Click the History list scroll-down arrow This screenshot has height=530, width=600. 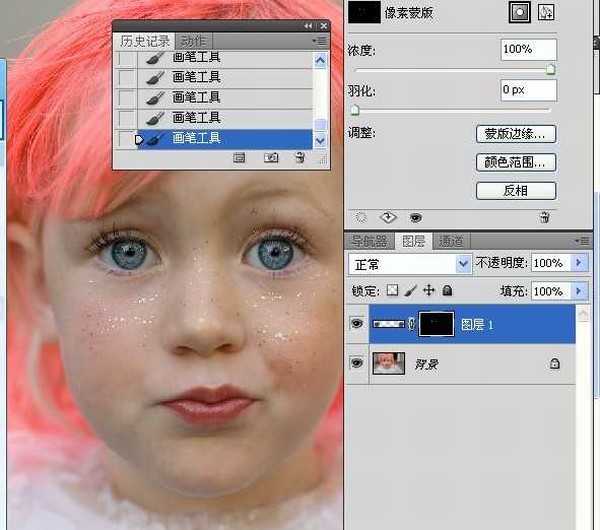pyautogui.click(x=320, y=141)
